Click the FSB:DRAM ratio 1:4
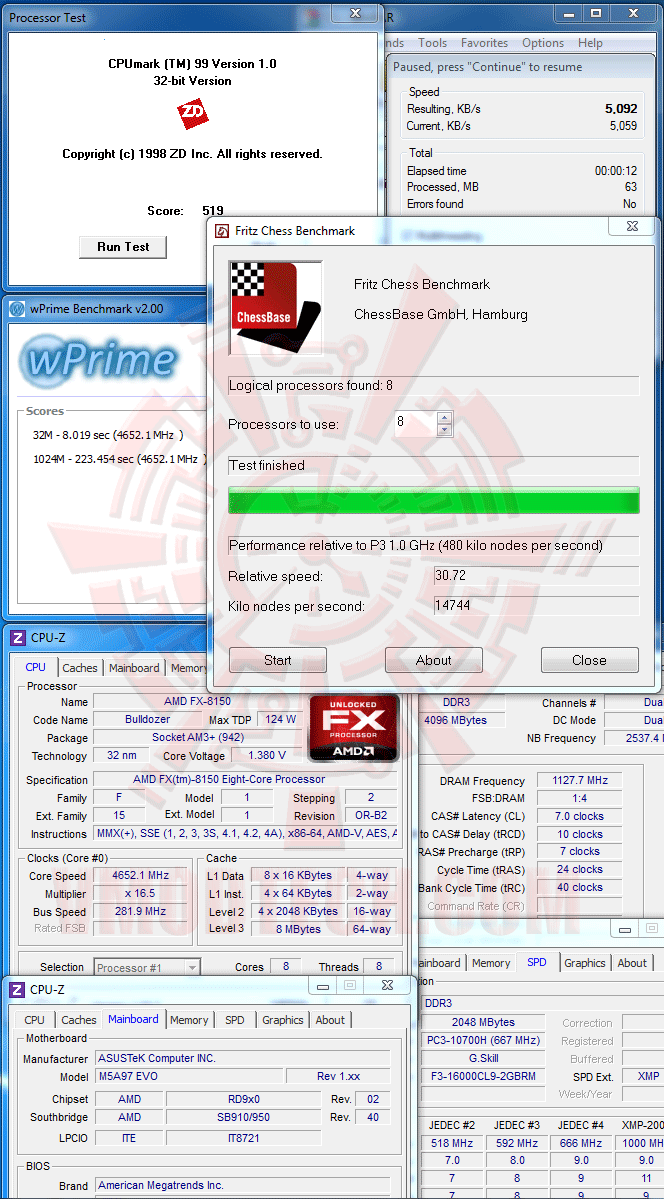The image size is (664, 1199). (x=579, y=798)
